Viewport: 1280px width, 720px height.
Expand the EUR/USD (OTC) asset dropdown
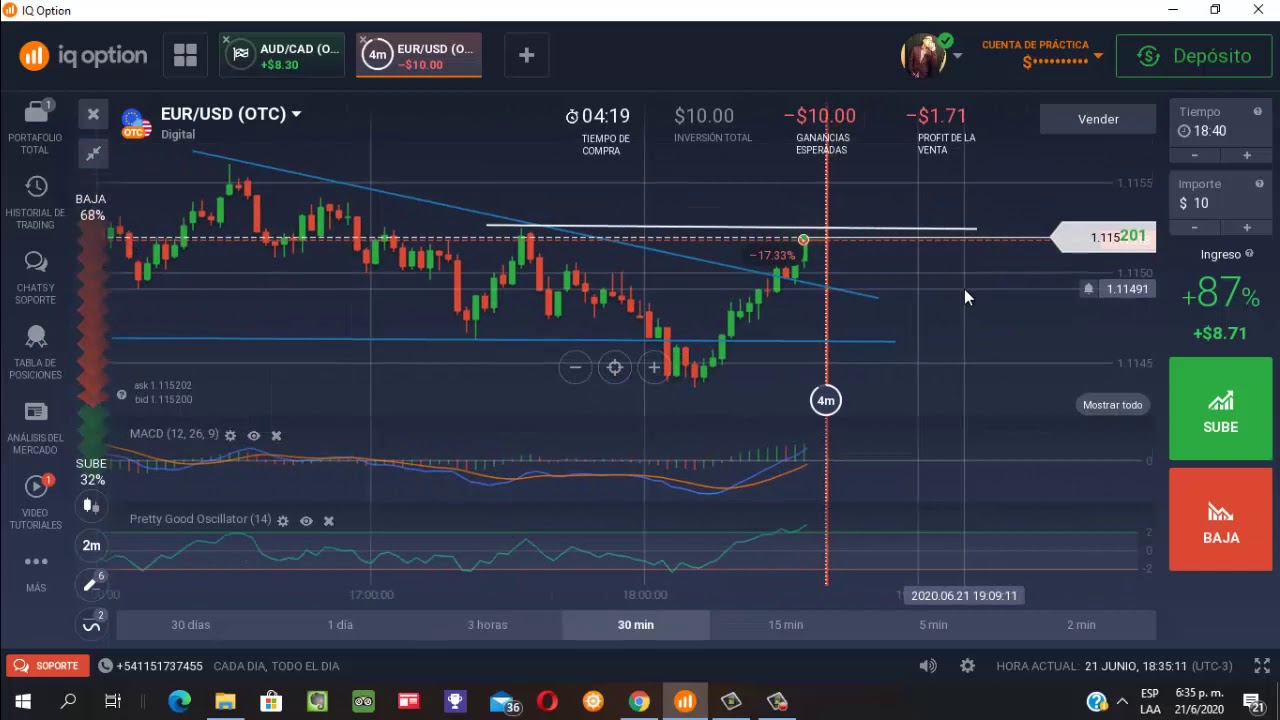click(296, 114)
